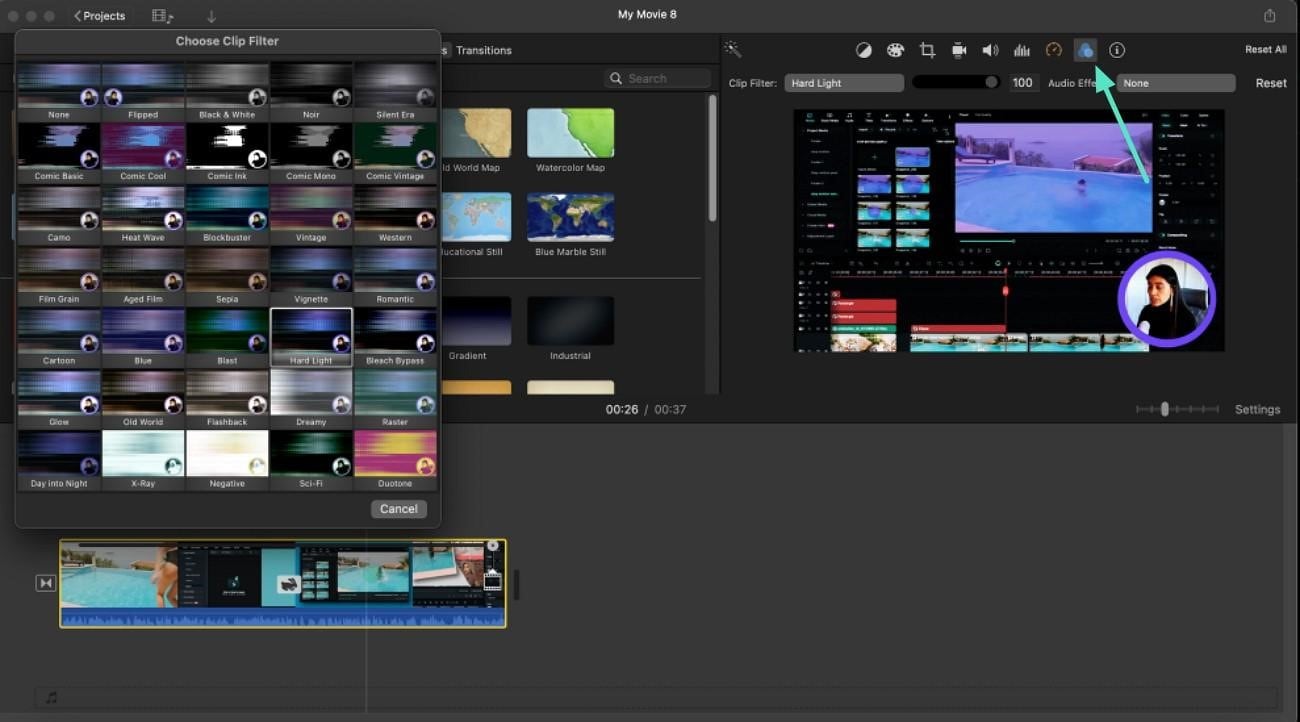The image size is (1300, 722).
Task: Open the Audio Effect None selector
Action: click(1175, 83)
